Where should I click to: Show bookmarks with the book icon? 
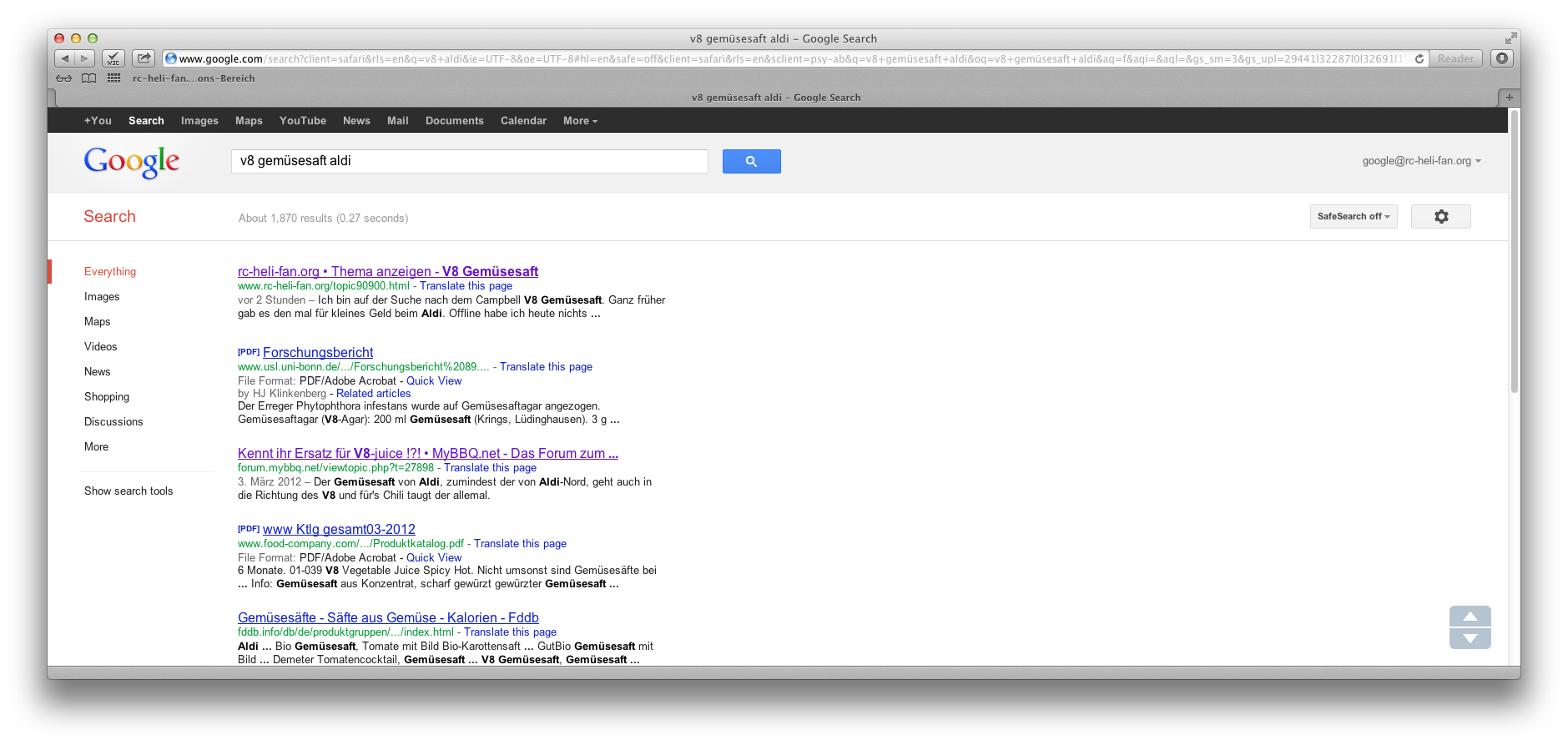[89, 78]
